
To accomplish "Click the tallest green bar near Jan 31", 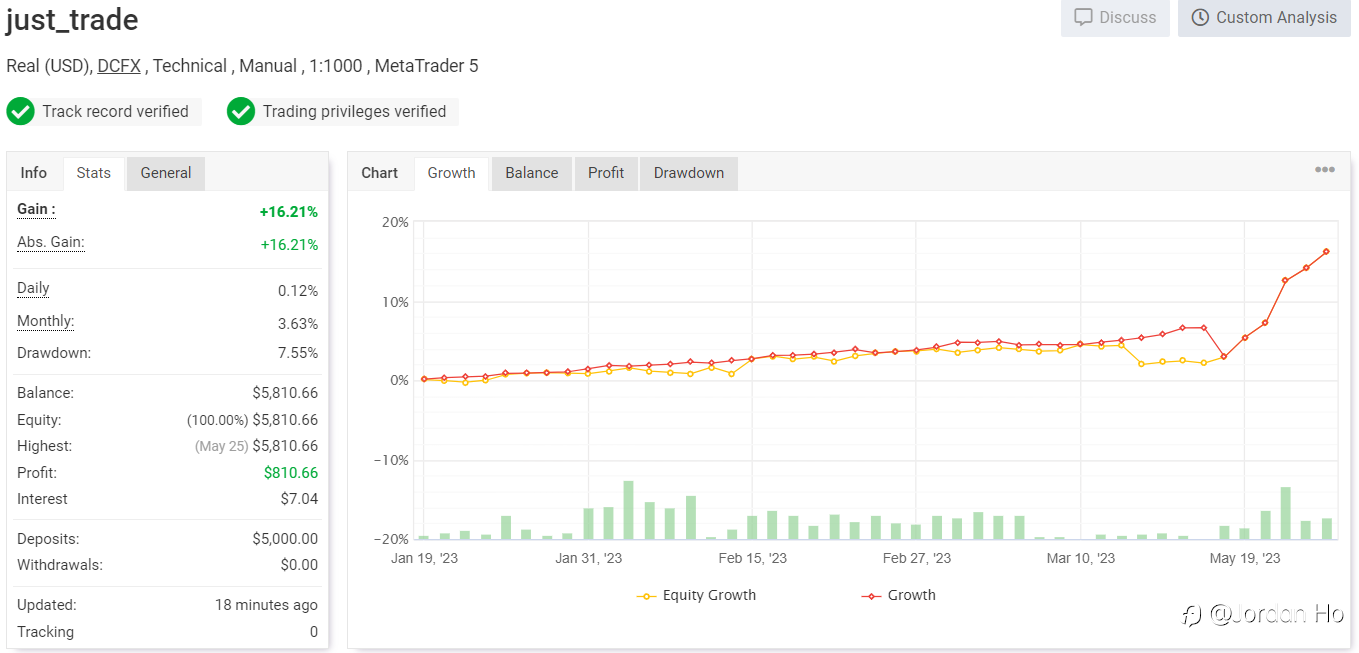I will 629,510.
